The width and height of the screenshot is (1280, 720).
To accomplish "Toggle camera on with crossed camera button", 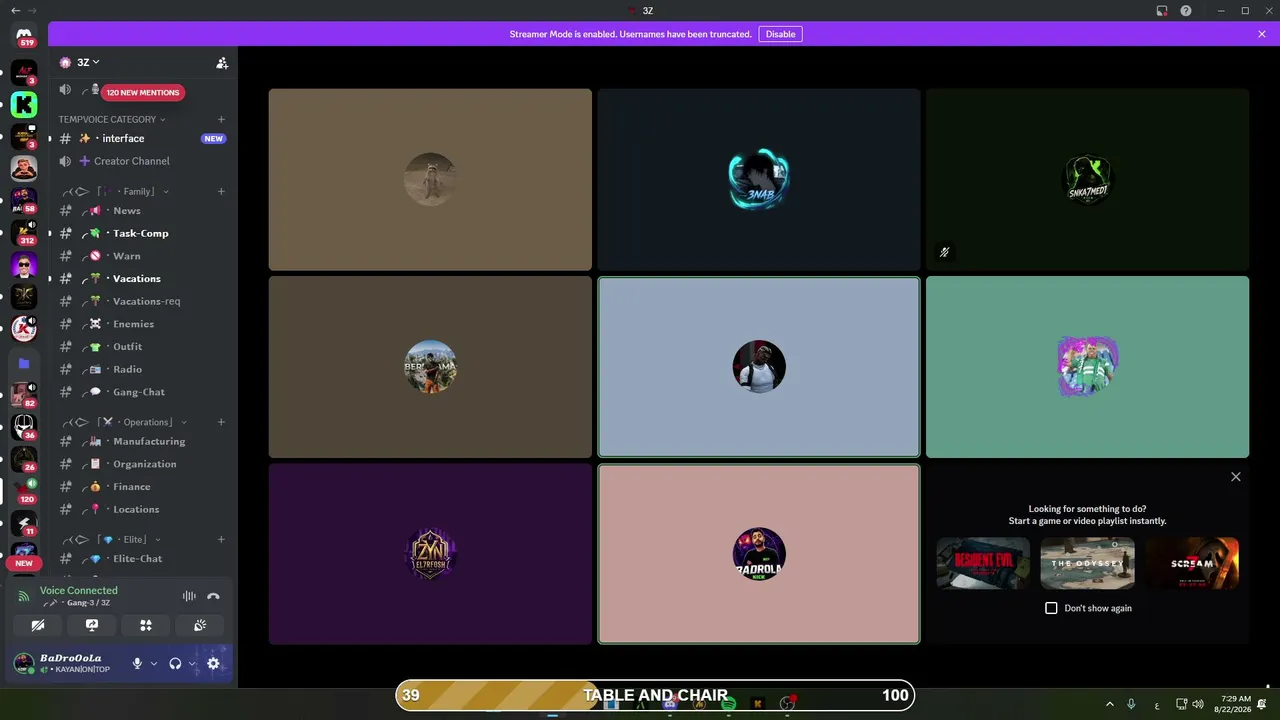I will tap(38, 625).
